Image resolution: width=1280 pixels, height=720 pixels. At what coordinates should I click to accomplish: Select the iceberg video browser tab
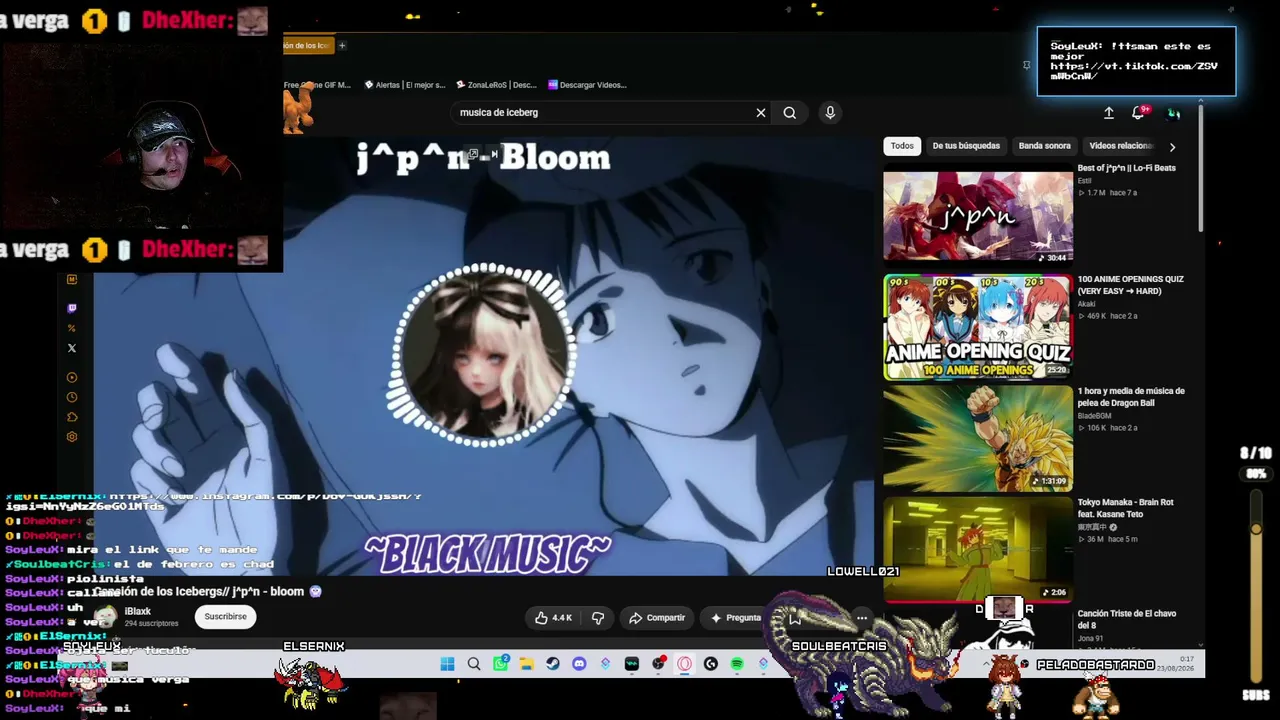(307, 45)
